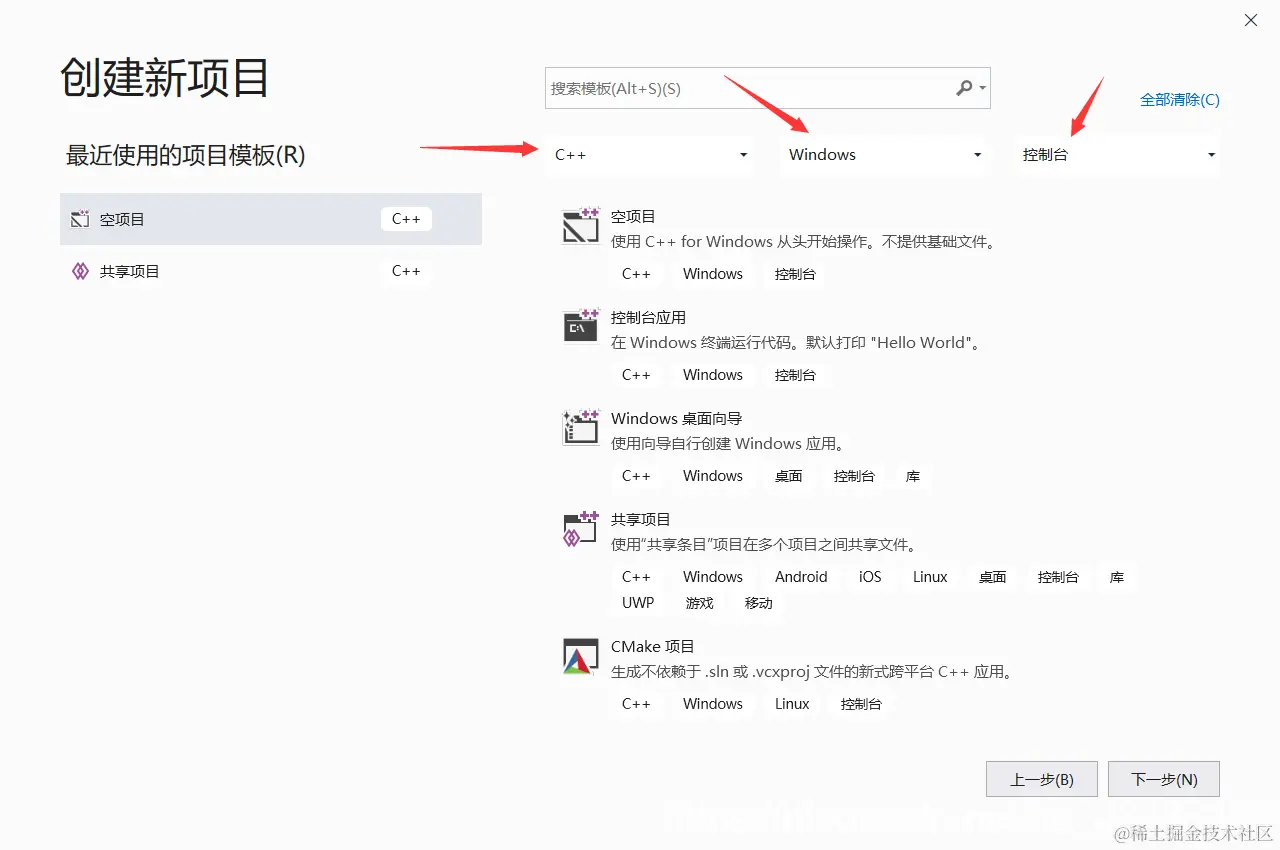Click the Android tag under 共享项目
The height and width of the screenshot is (850, 1280).
coord(800,576)
